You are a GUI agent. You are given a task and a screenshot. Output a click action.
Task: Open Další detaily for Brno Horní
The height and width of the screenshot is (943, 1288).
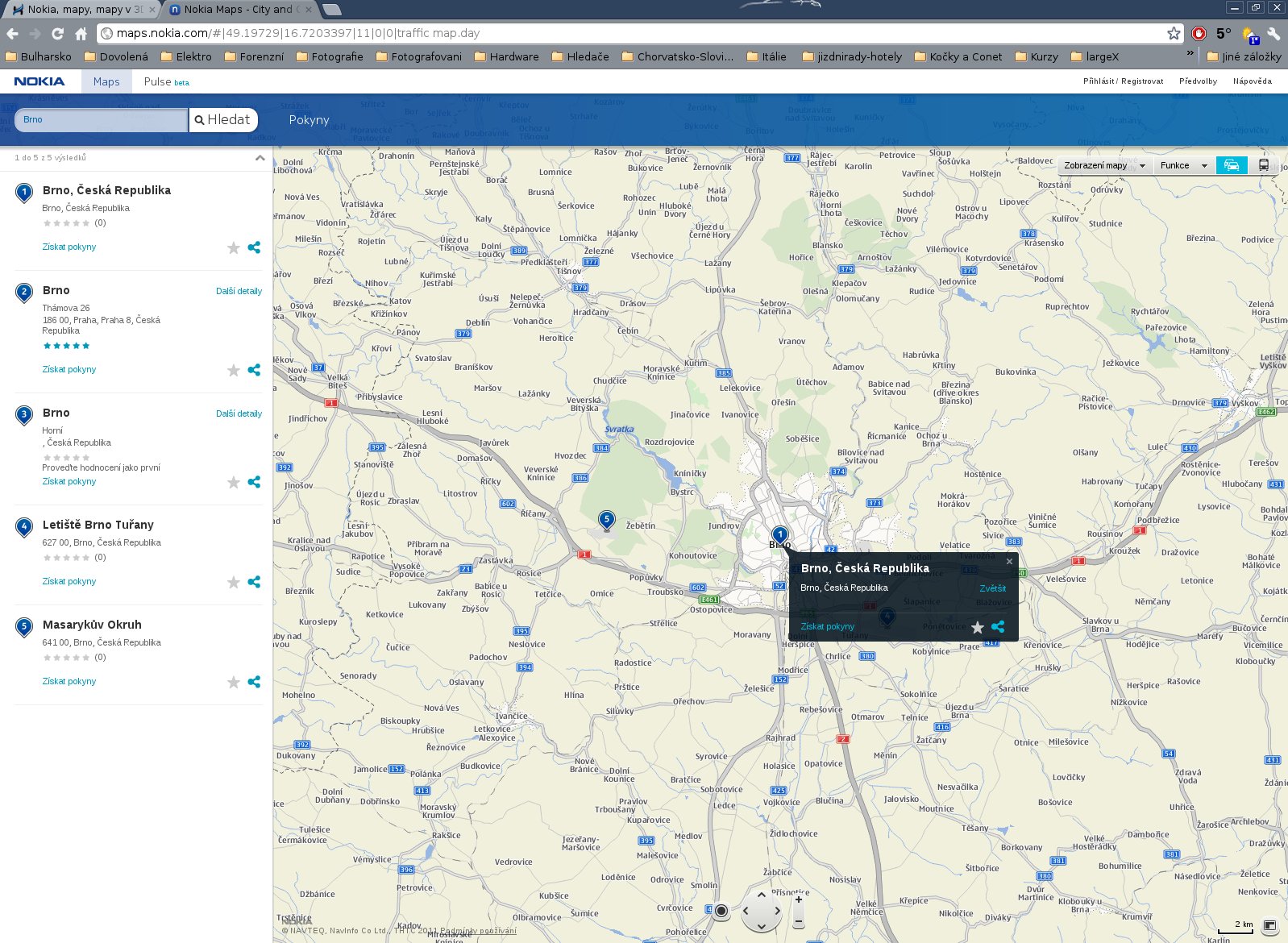tap(239, 413)
